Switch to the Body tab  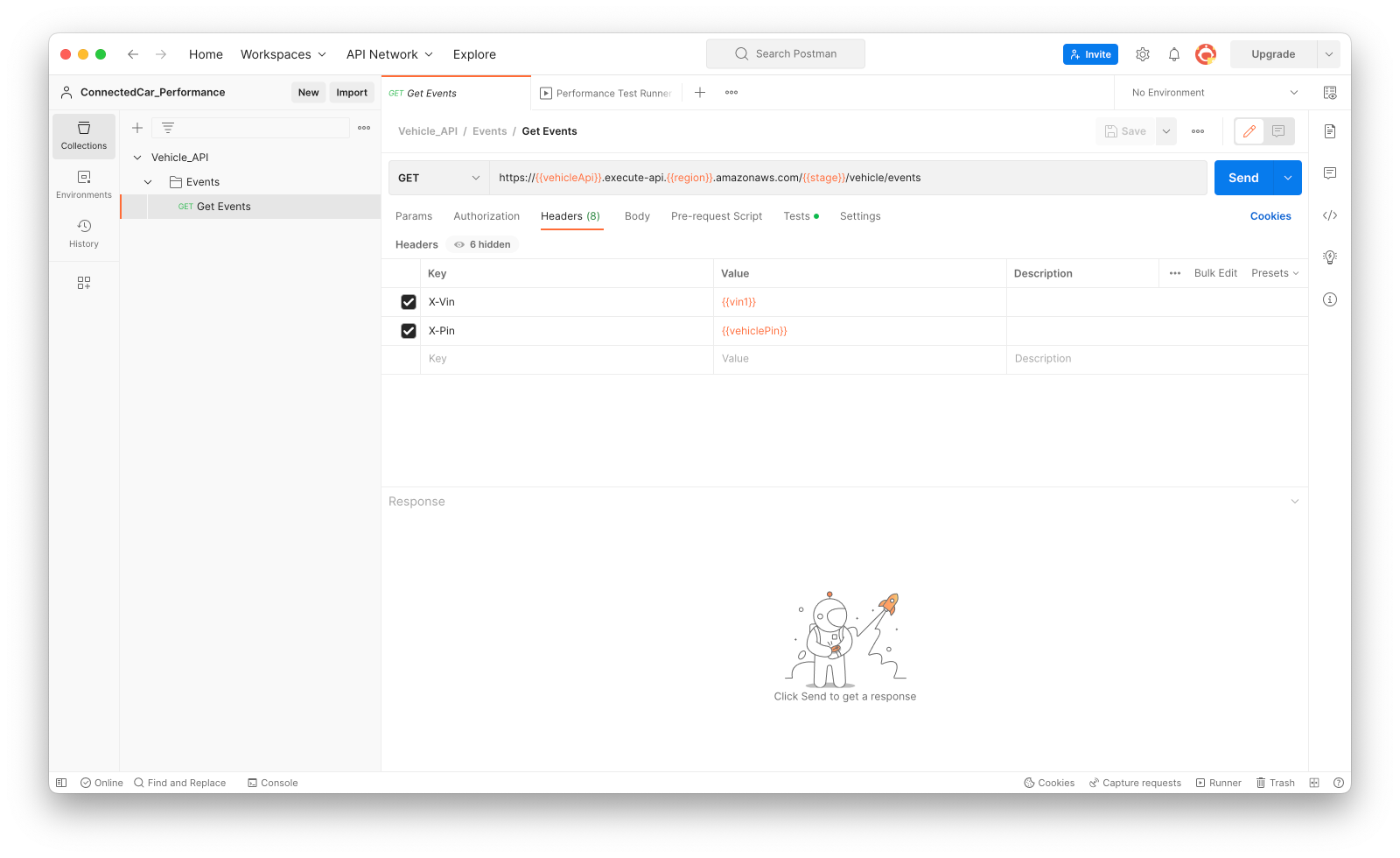[x=637, y=216]
